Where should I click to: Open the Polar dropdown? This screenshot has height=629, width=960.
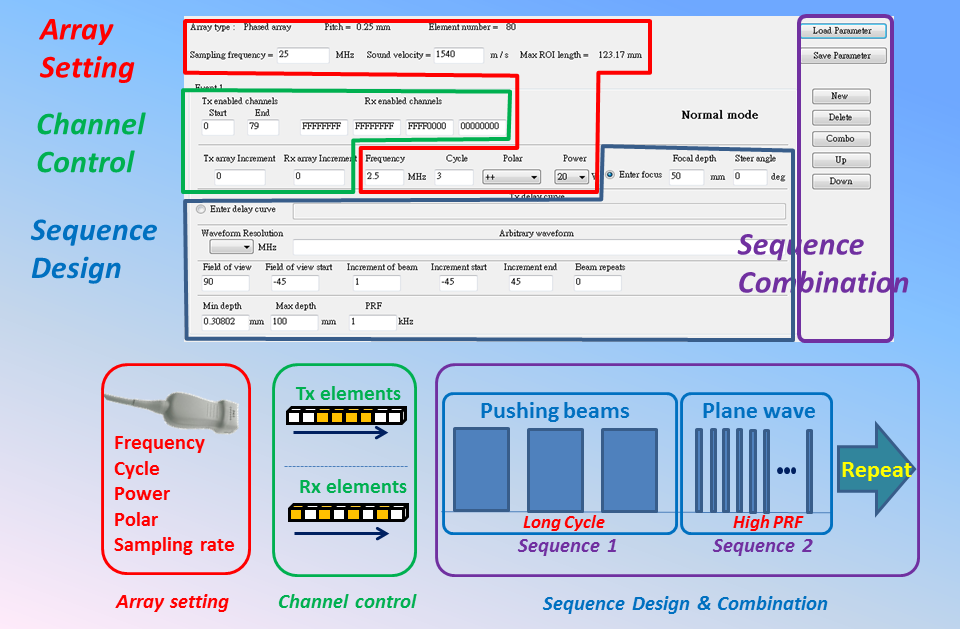511,177
